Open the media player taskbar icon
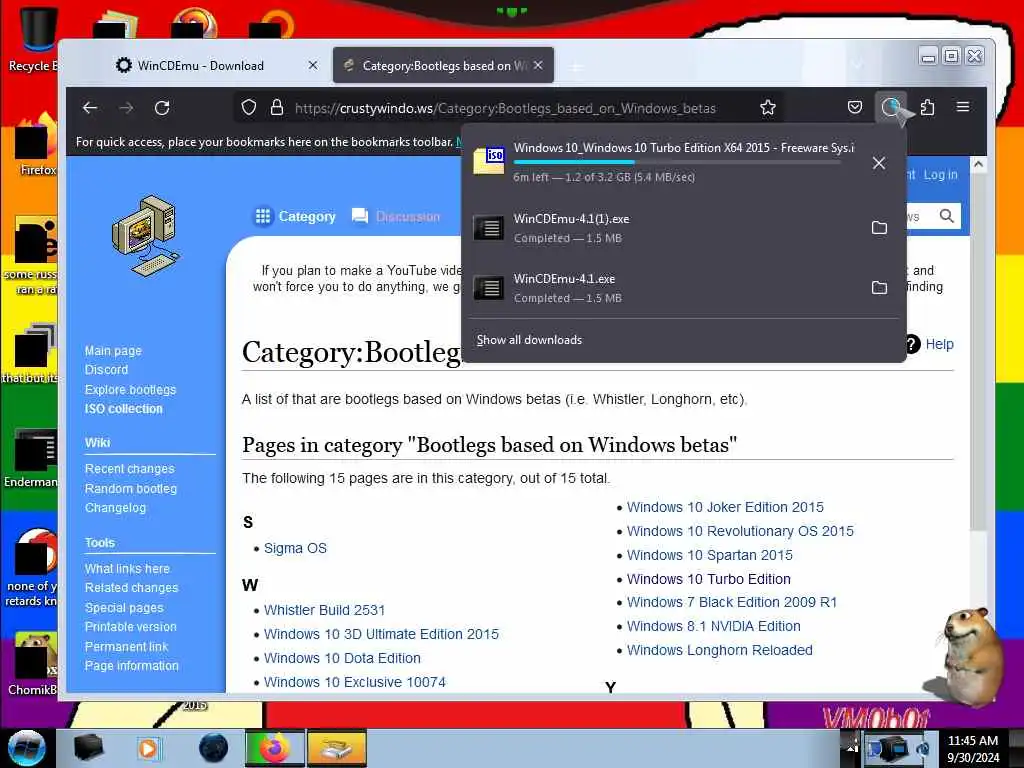Image resolution: width=1024 pixels, height=768 pixels. point(148,748)
